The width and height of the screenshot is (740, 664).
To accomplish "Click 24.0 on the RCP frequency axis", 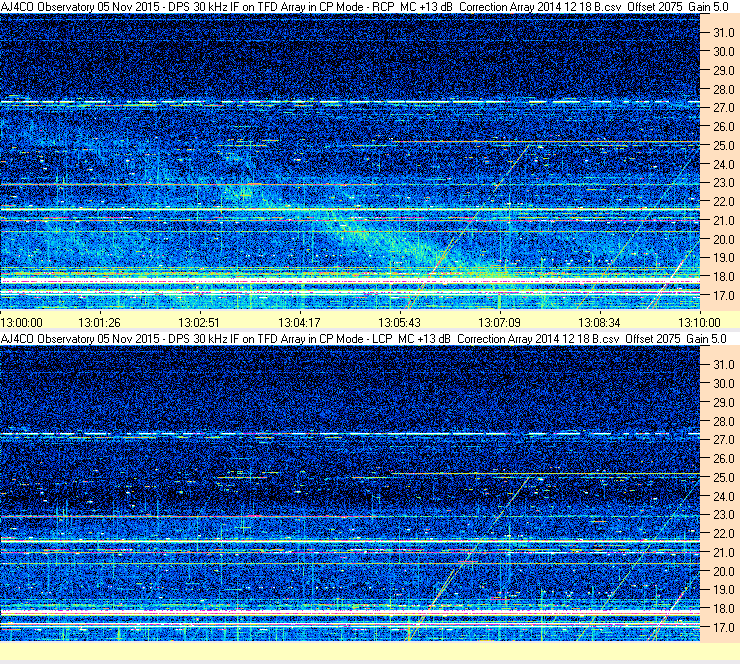I will tap(723, 165).
